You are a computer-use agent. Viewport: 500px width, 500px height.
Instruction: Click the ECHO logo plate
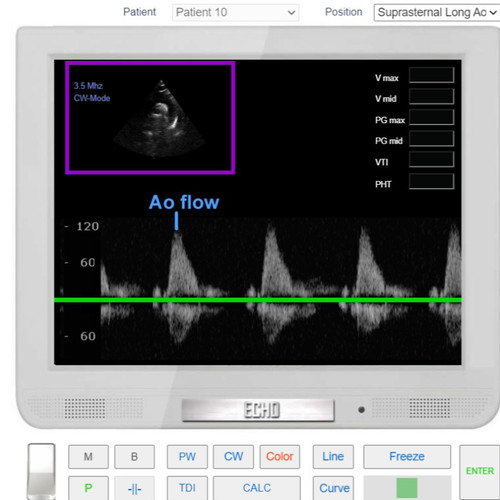click(x=258, y=410)
